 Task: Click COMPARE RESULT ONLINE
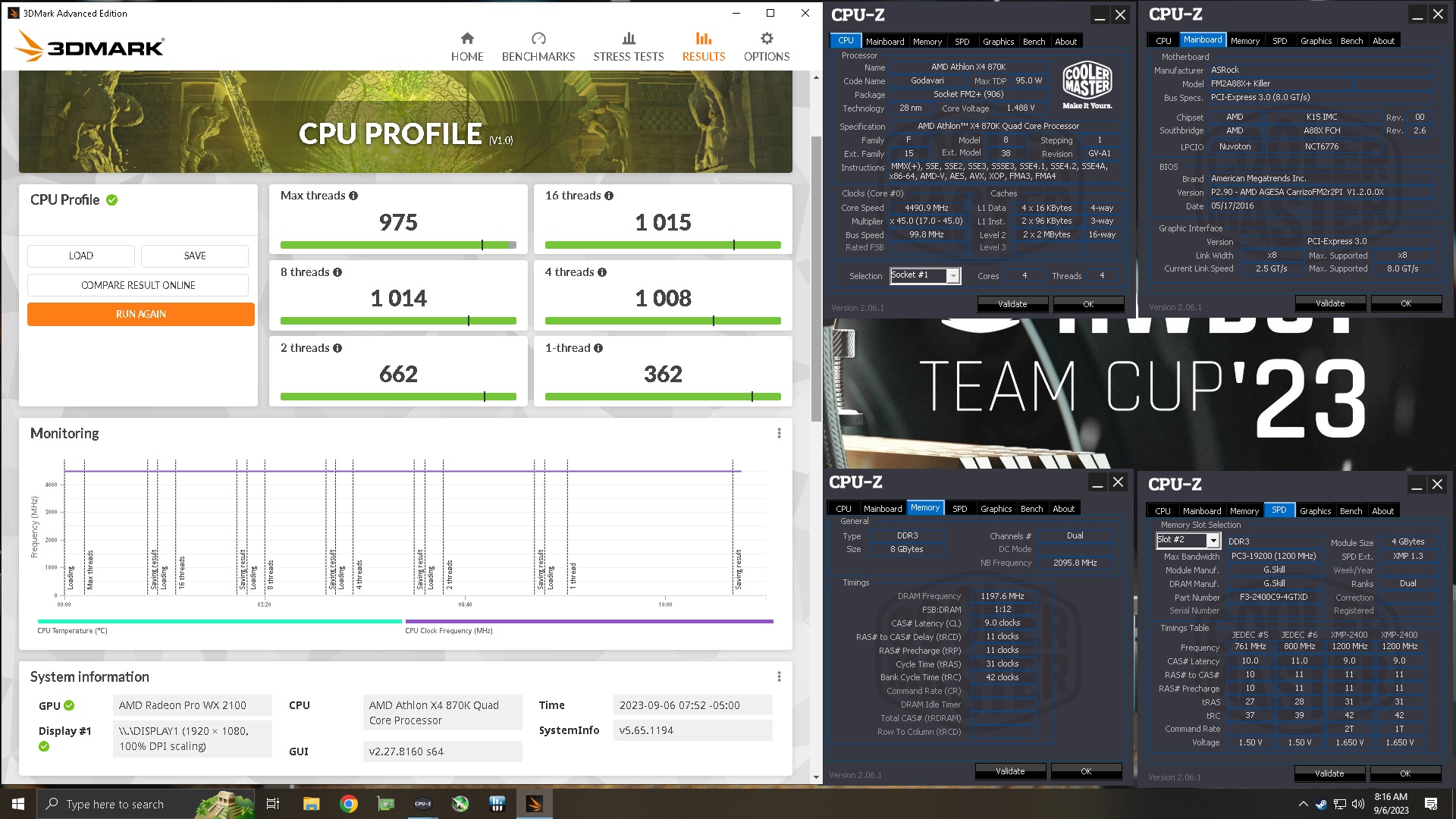[x=138, y=285]
